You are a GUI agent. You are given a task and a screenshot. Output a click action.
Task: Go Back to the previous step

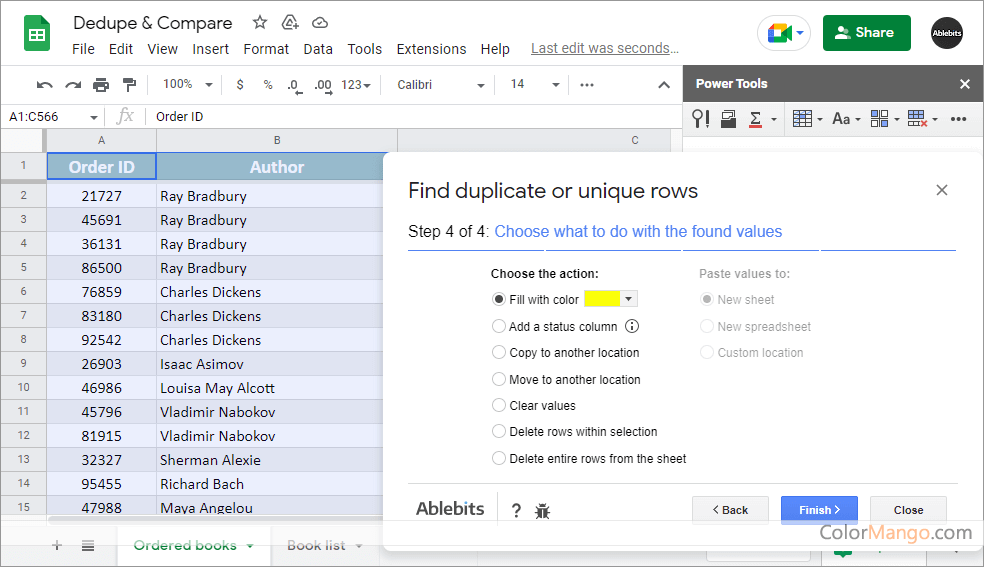point(730,510)
